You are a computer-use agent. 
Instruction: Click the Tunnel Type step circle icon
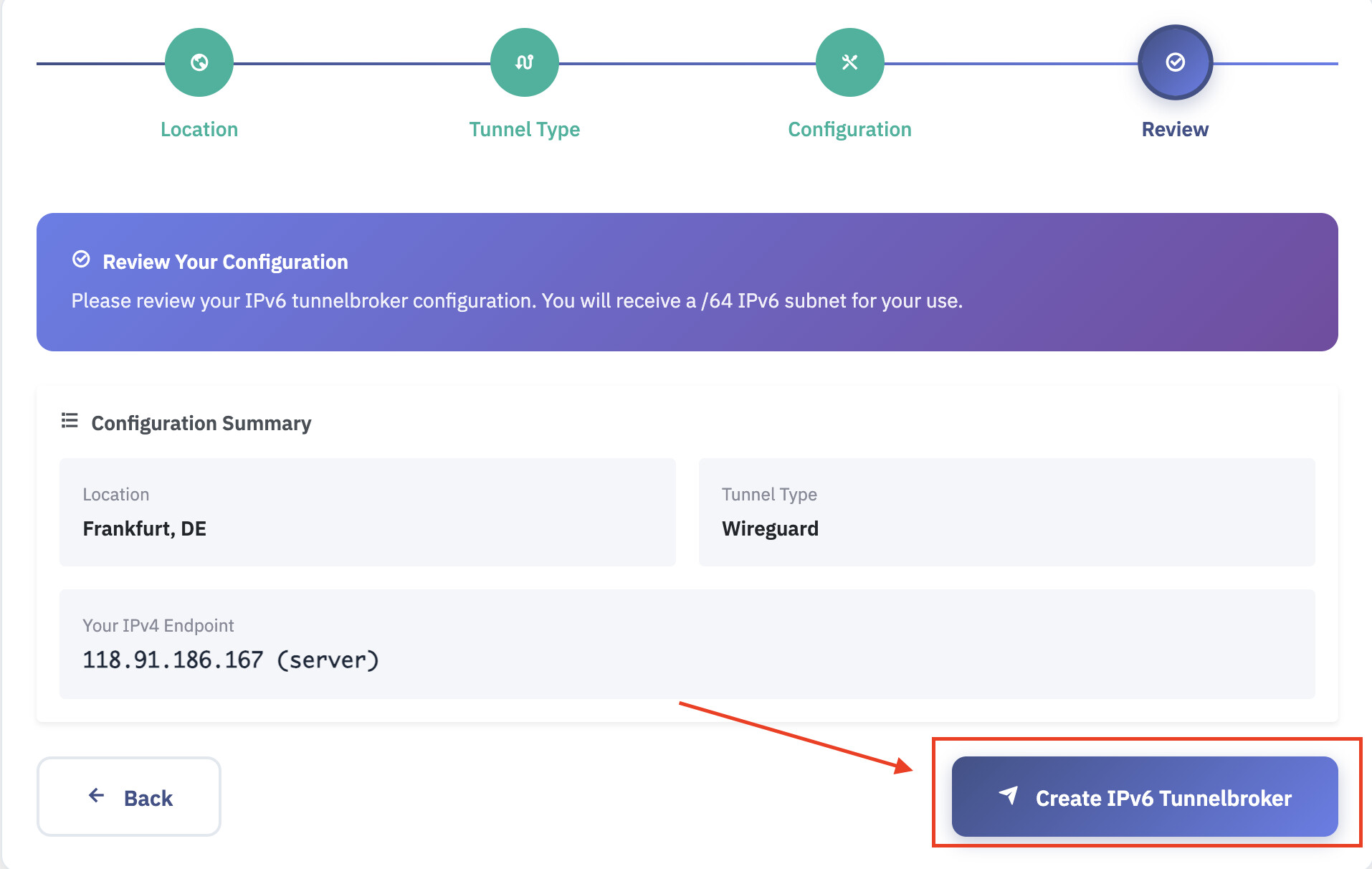click(x=525, y=62)
